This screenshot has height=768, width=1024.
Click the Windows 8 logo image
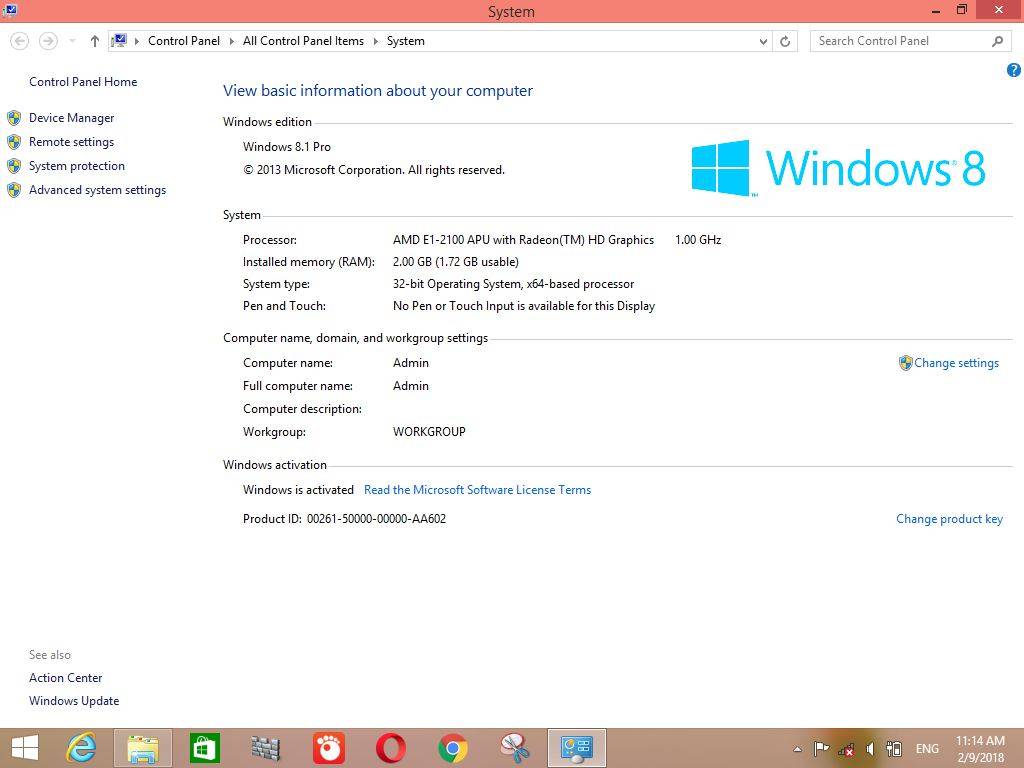[838, 168]
